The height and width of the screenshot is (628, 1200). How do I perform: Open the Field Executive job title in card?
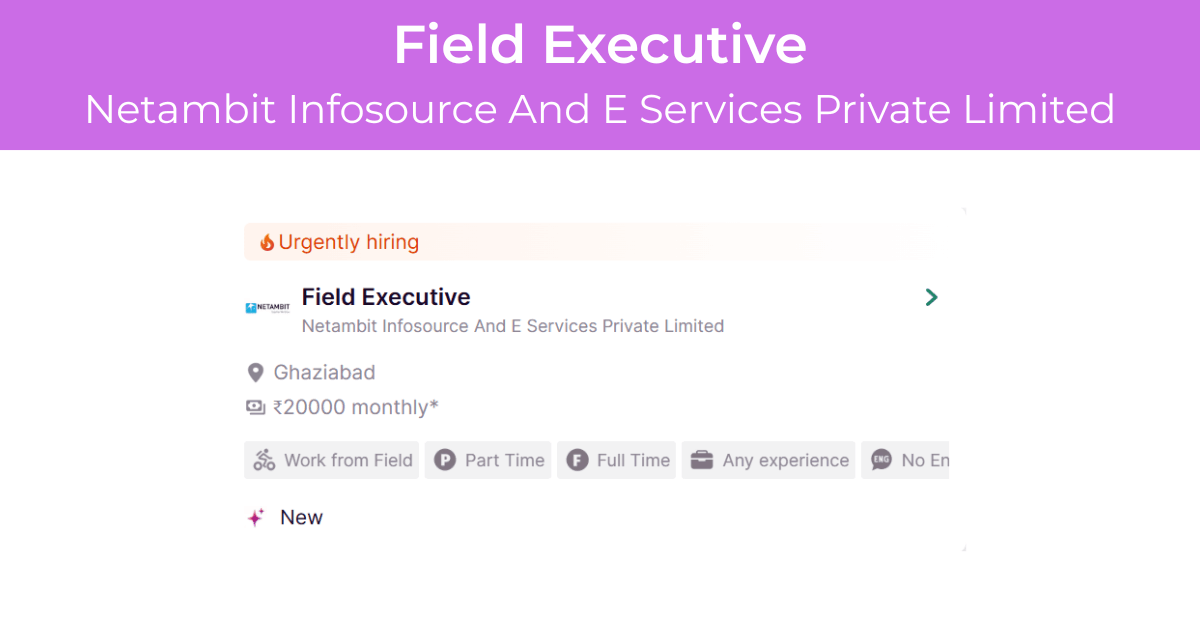tap(386, 297)
